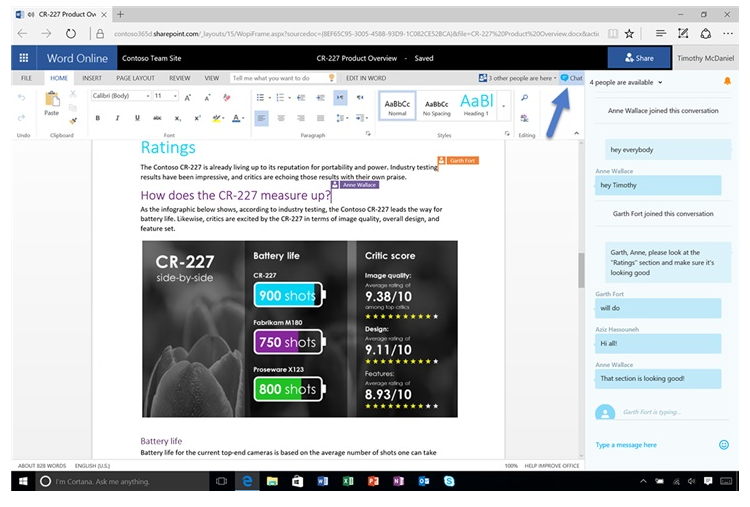The width and height of the screenshot is (750, 507).
Task: Click the Find magnifier in Editing
Action: point(525,98)
